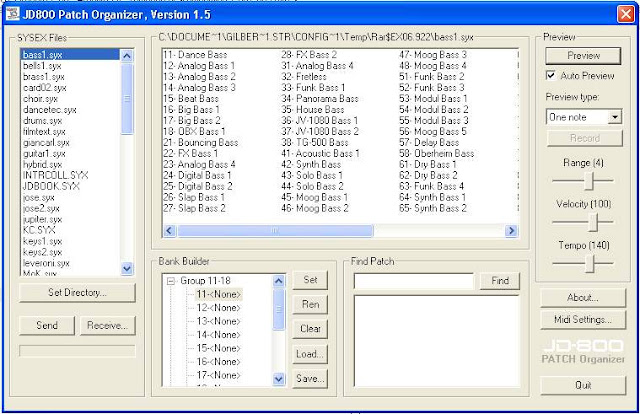The width and height of the screenshot is (640, 414).
Task: Select slot 13-<None> in Bank Builder
Action: [x=219, y=321]
